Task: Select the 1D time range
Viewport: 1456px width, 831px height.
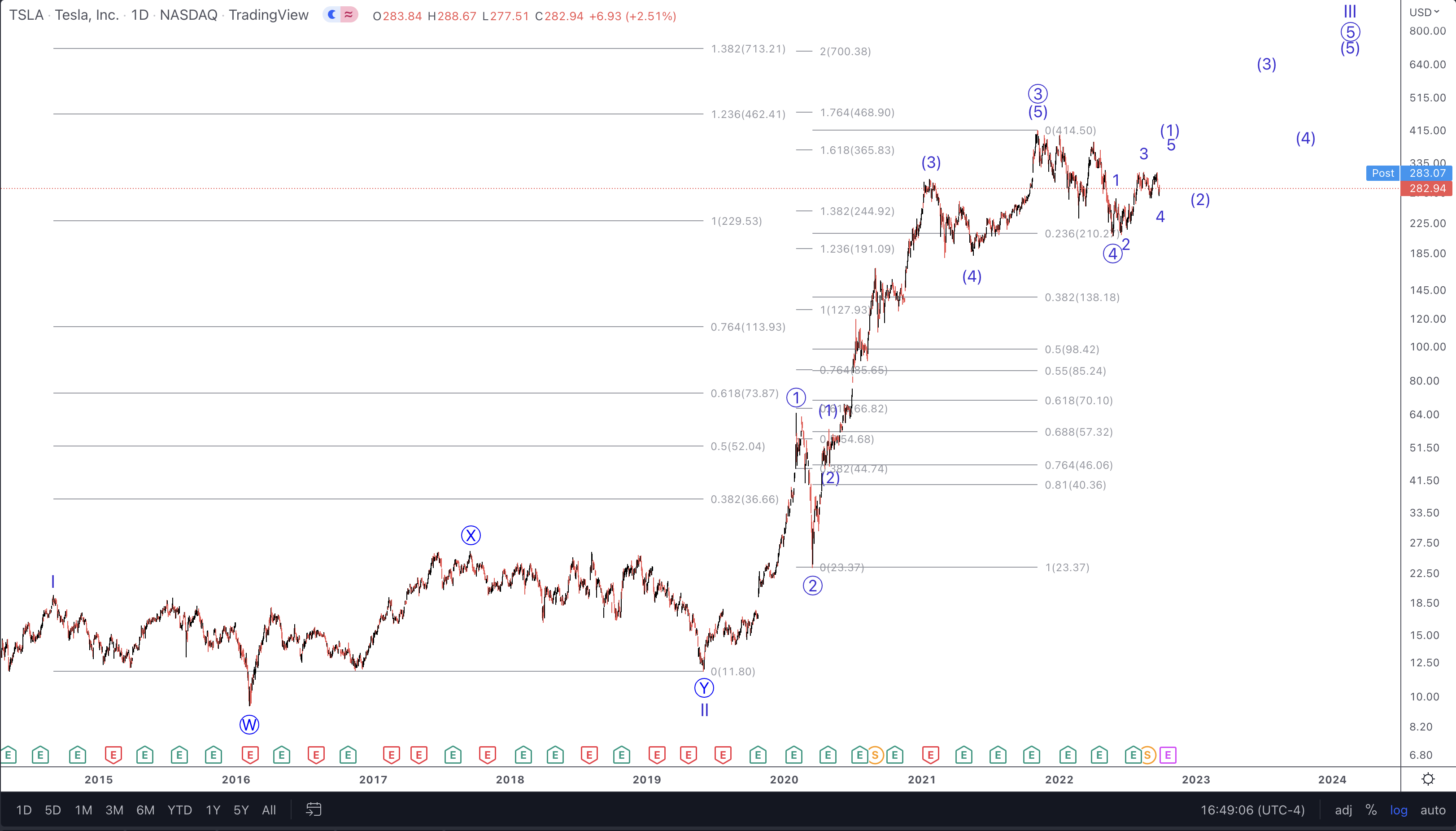Action: pyautogui.click(x=23, y=809)
